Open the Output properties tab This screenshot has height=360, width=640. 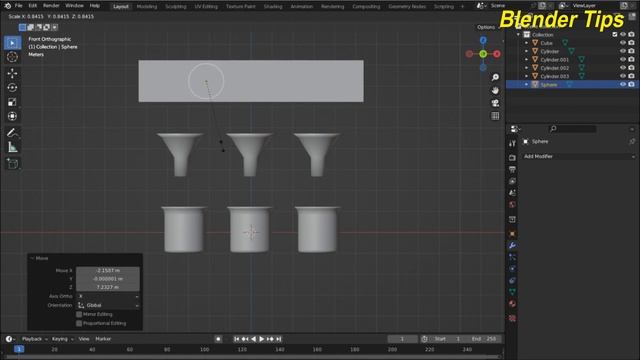pyautogui.click(x=512, y=169)
